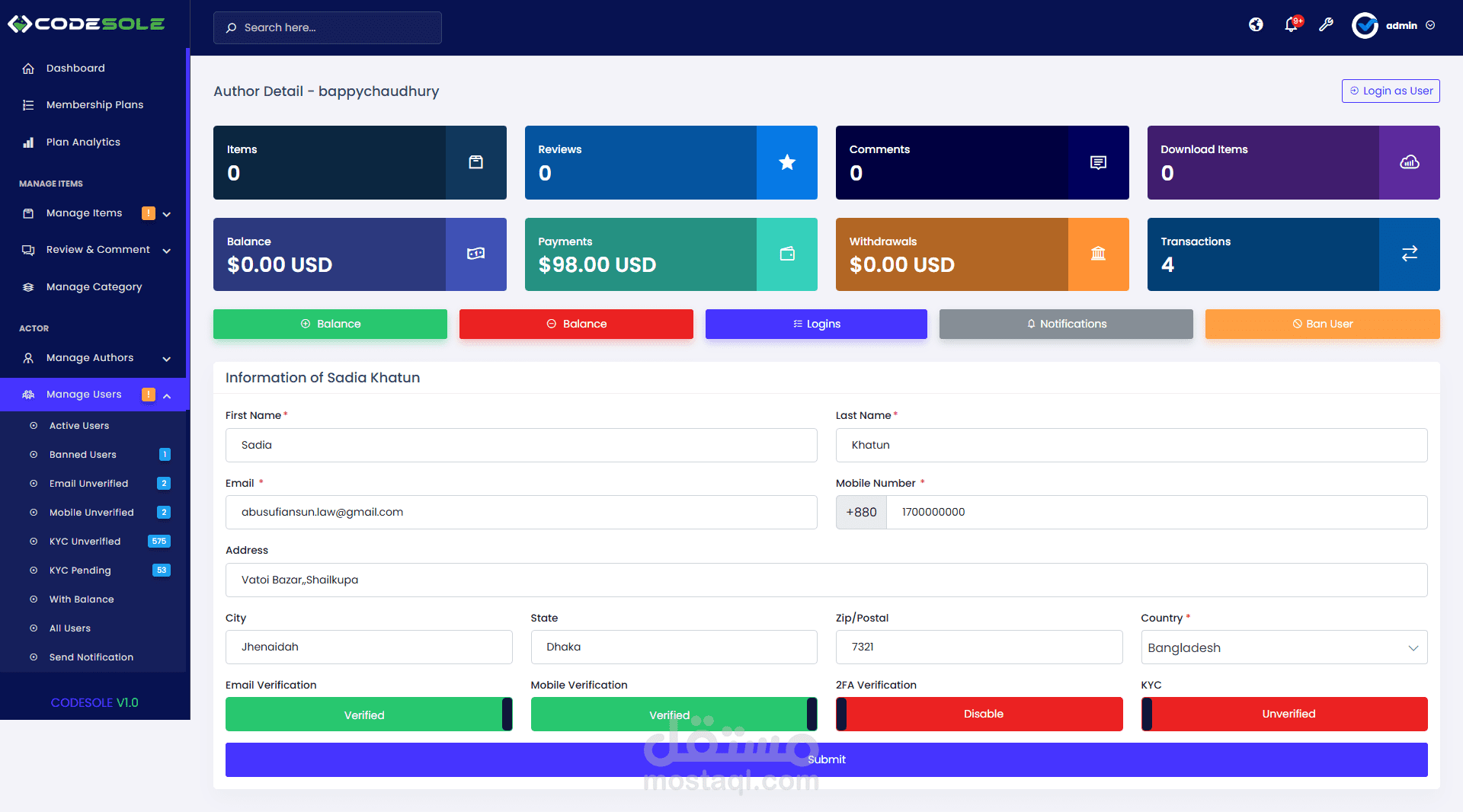Open the wrench settings icon
The width and height of the screenshot is (1463, 812).
click(1326, 24)
